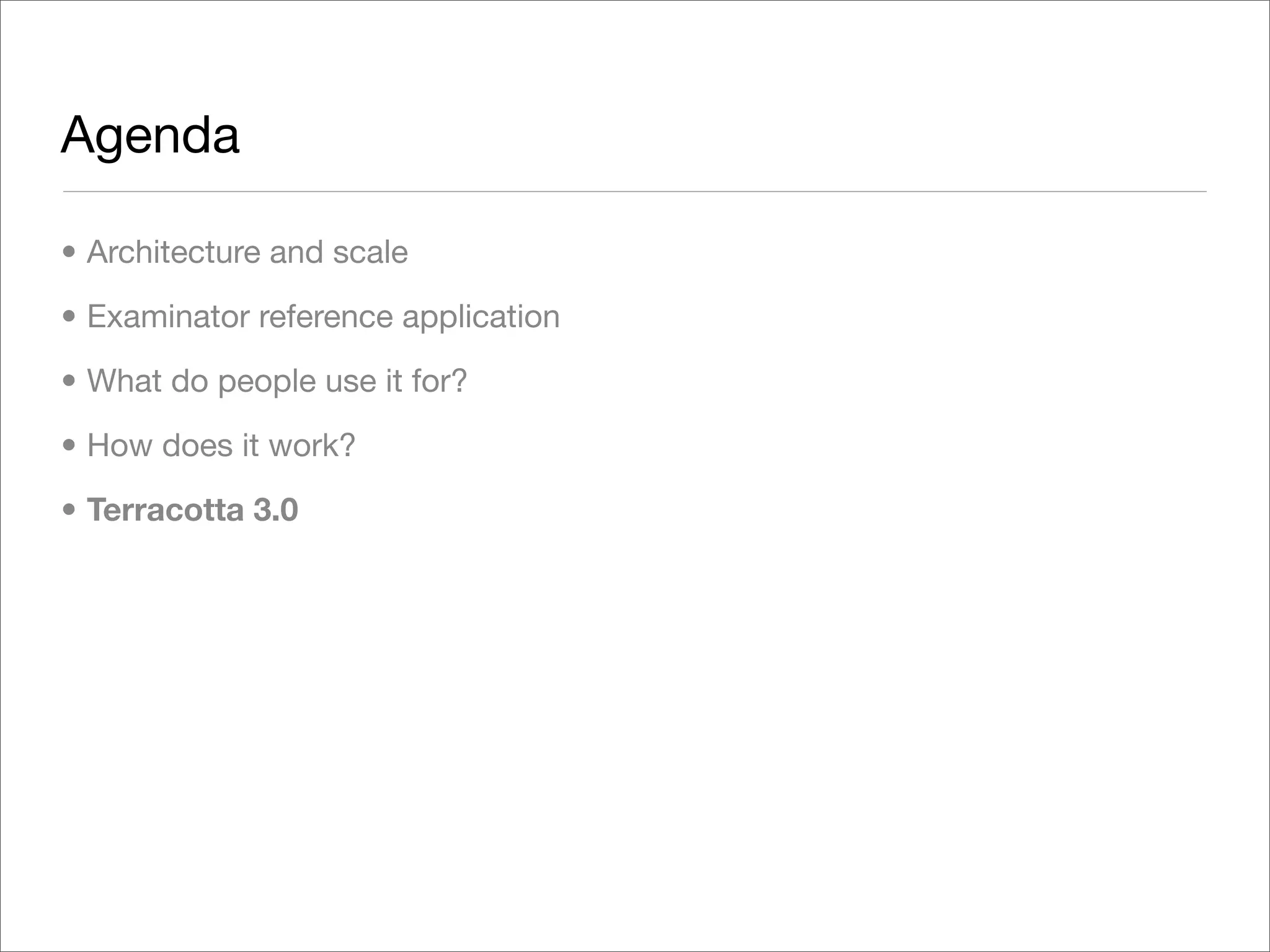Click the word application in second bullet
1270x952 pixels.
(x=481, y=318)
